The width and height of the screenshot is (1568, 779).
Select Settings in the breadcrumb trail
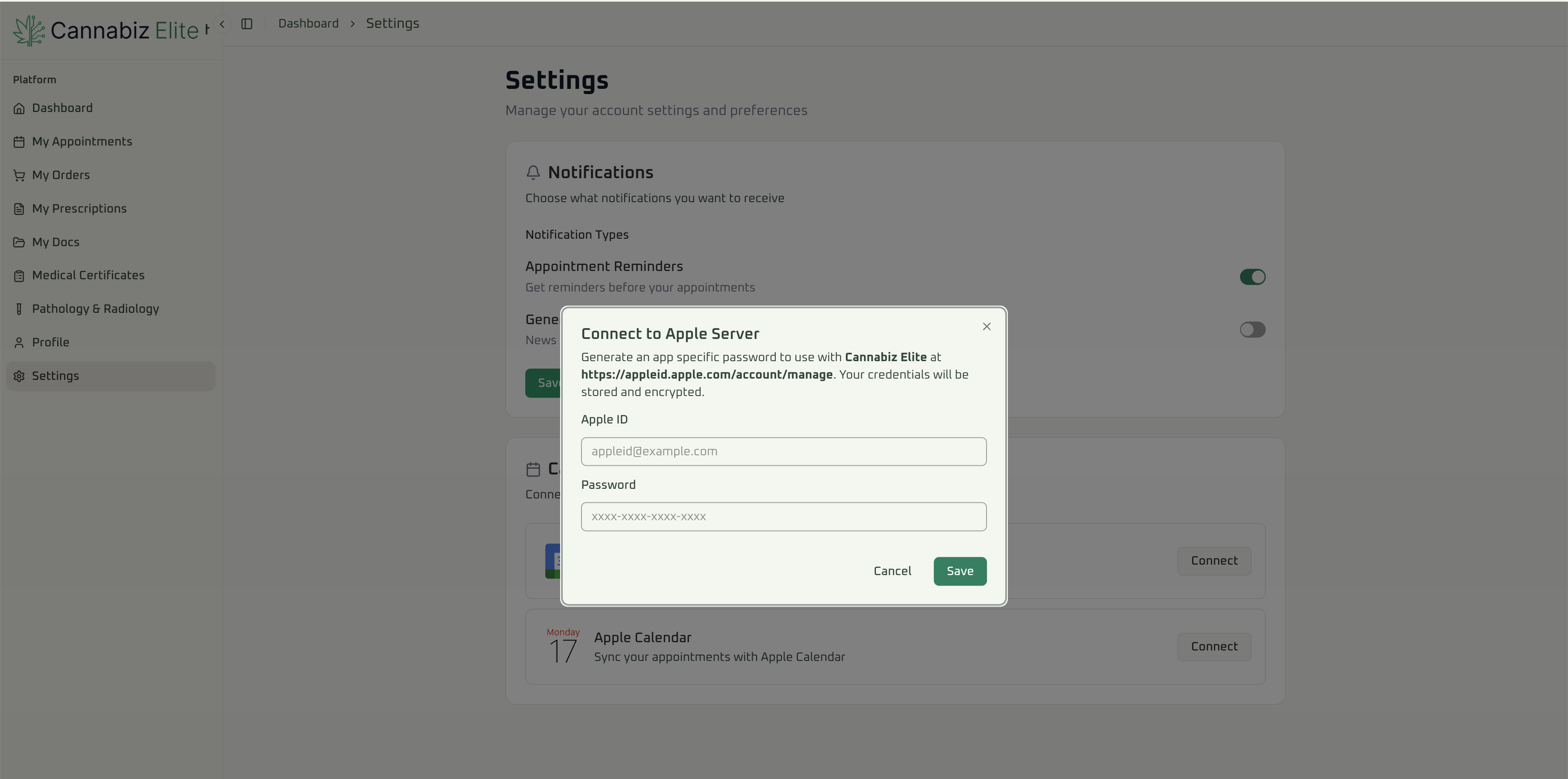coord(392,23)
